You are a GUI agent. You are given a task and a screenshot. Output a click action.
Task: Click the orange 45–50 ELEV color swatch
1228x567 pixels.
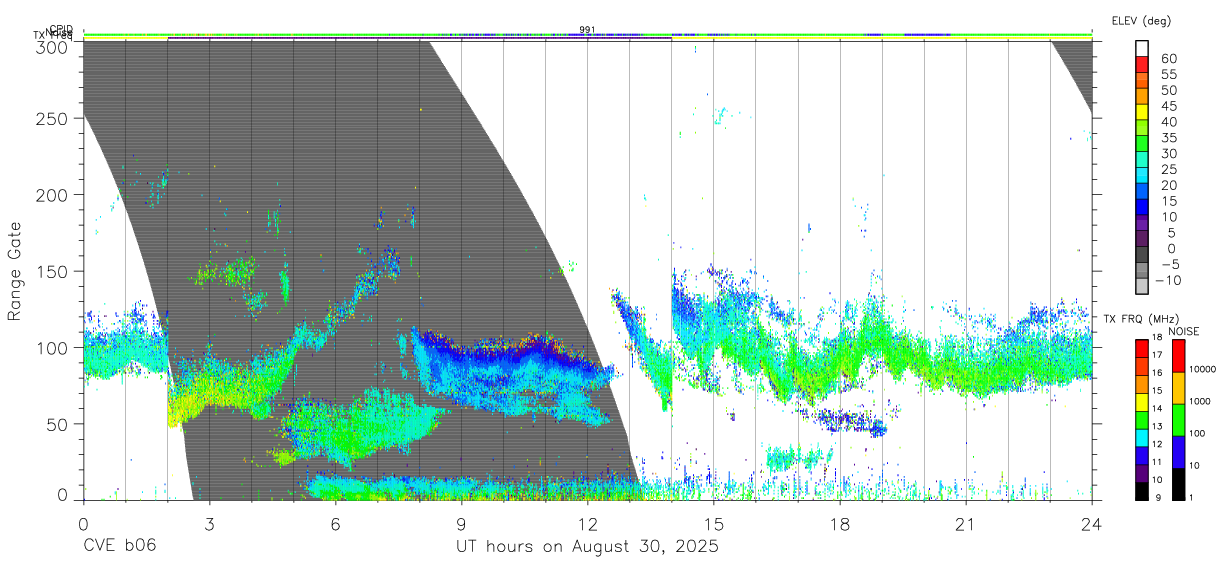pyautogui.click(x=1141, y=98)
